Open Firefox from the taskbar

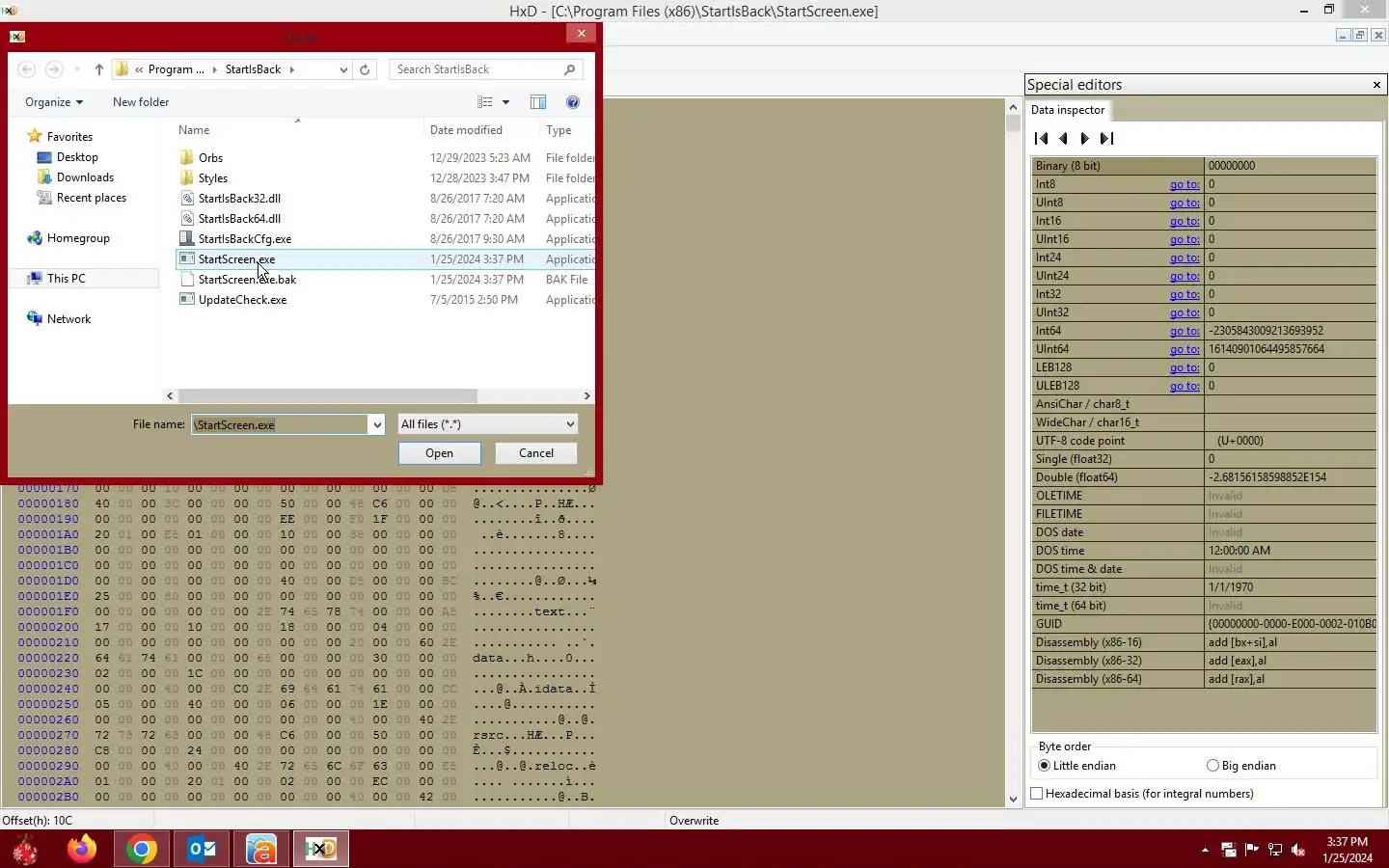82,849
